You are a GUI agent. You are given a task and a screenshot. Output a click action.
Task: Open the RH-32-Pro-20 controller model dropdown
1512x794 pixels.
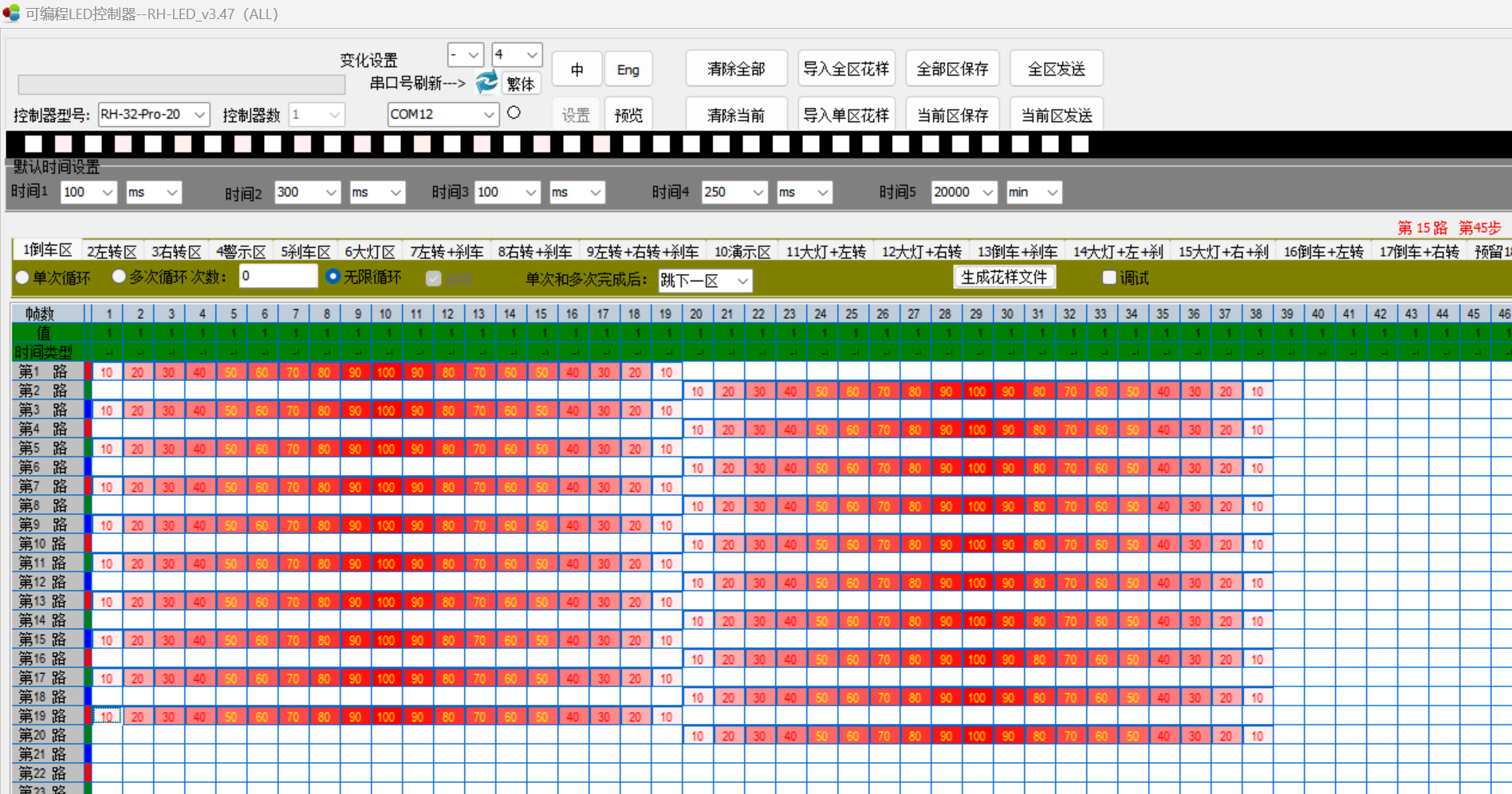point(152,114)
